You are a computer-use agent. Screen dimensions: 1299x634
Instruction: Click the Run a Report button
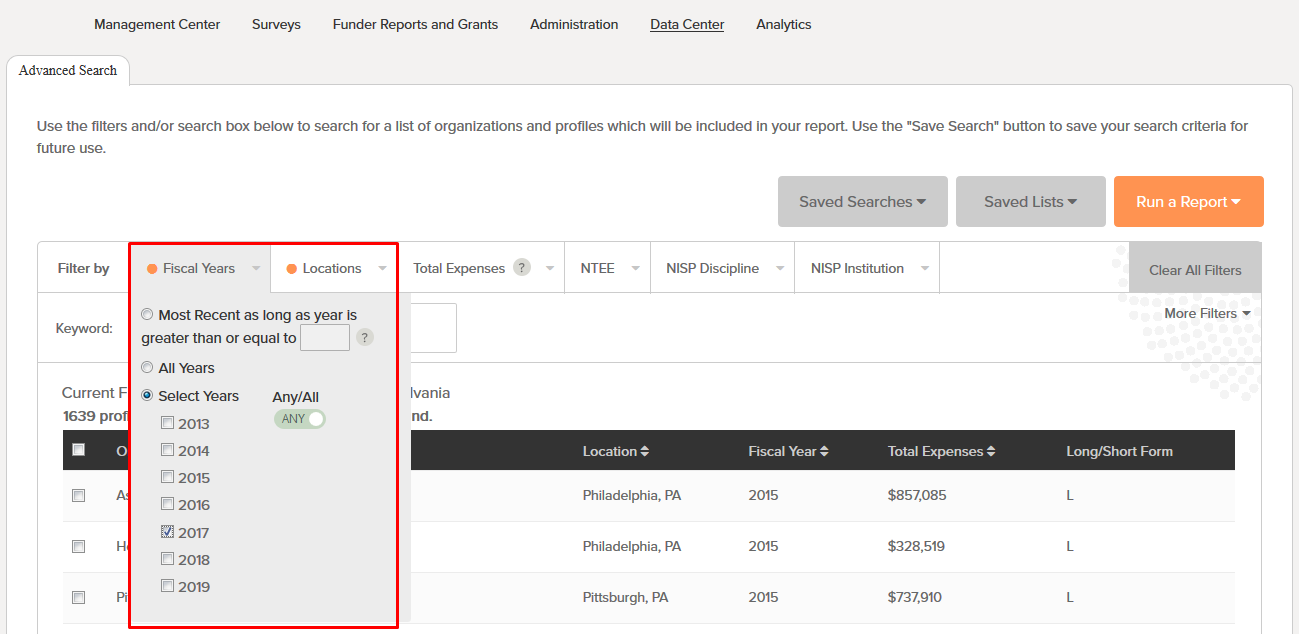[x=1188, y=202]
